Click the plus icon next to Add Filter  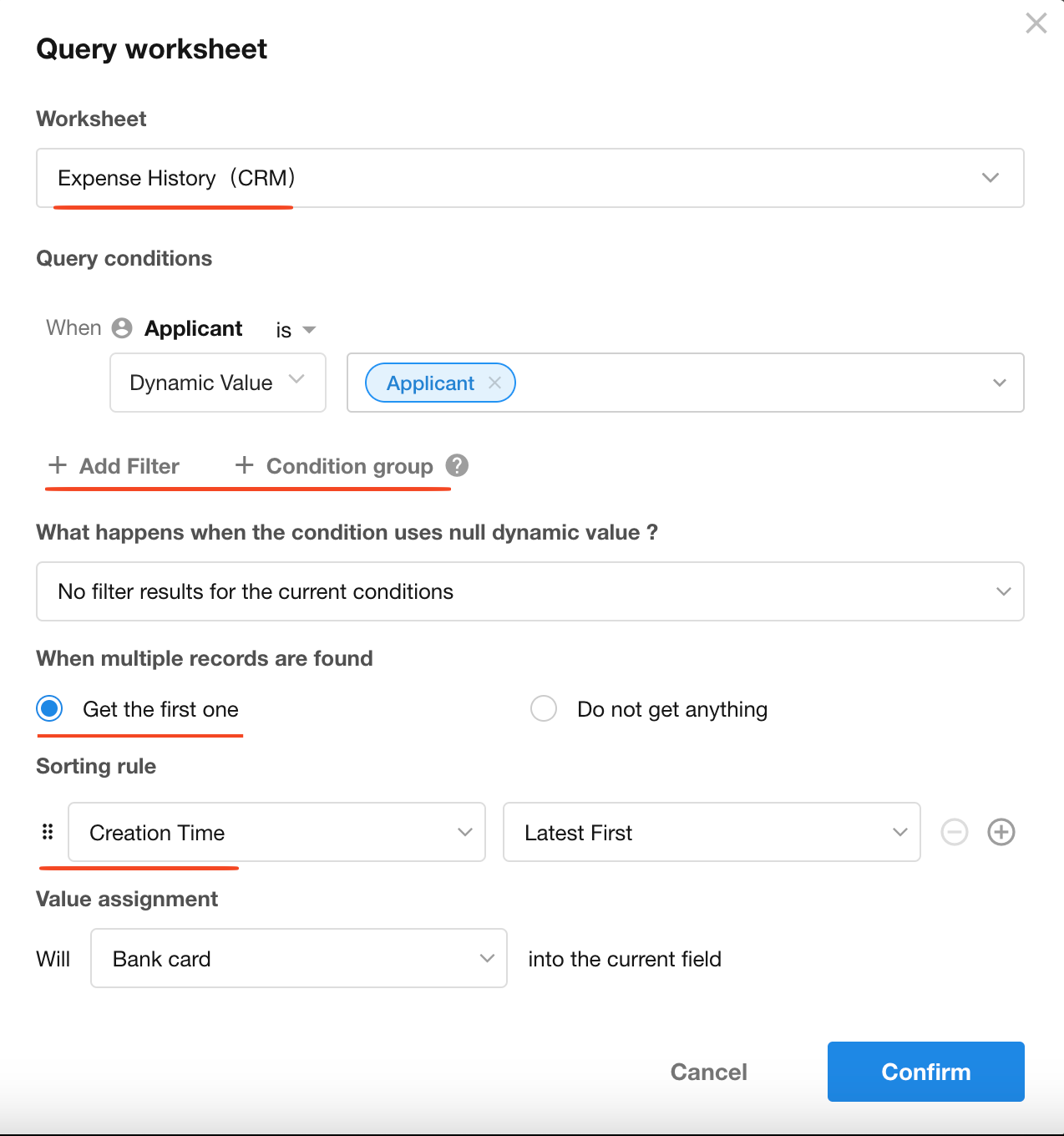click(x=58, y=465)
